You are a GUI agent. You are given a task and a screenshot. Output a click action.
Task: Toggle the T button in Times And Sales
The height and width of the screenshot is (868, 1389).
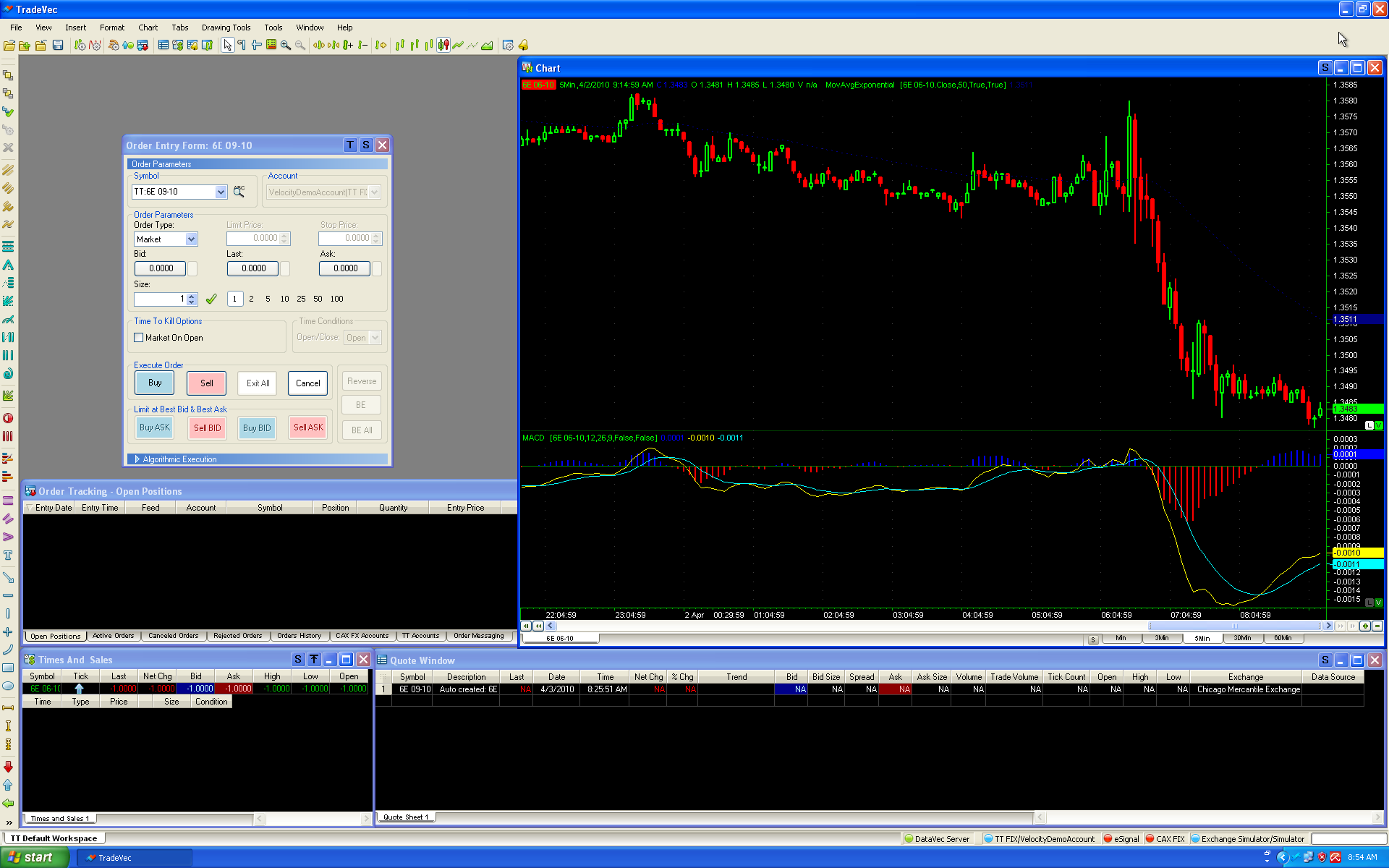pyautogui.click(x=314, y=660)
